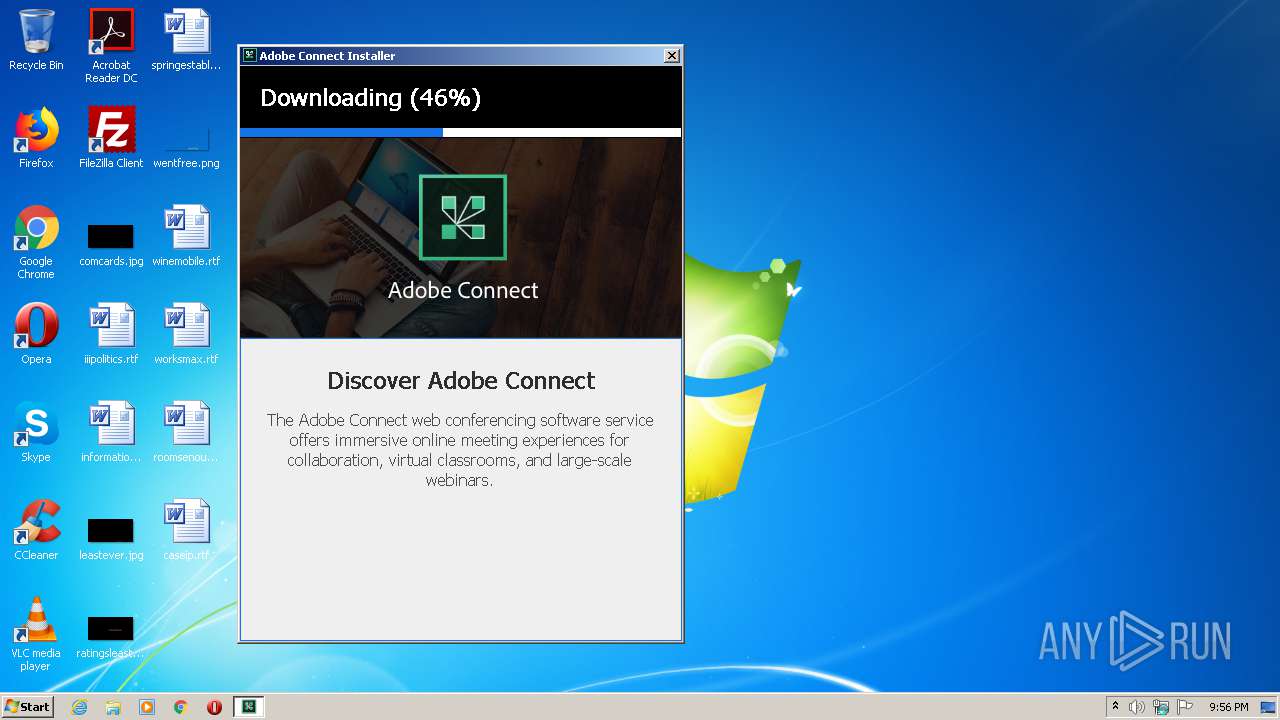Click the Discover Adobe Connect heading
The image size is (1280, 720).
coord(461,381)
